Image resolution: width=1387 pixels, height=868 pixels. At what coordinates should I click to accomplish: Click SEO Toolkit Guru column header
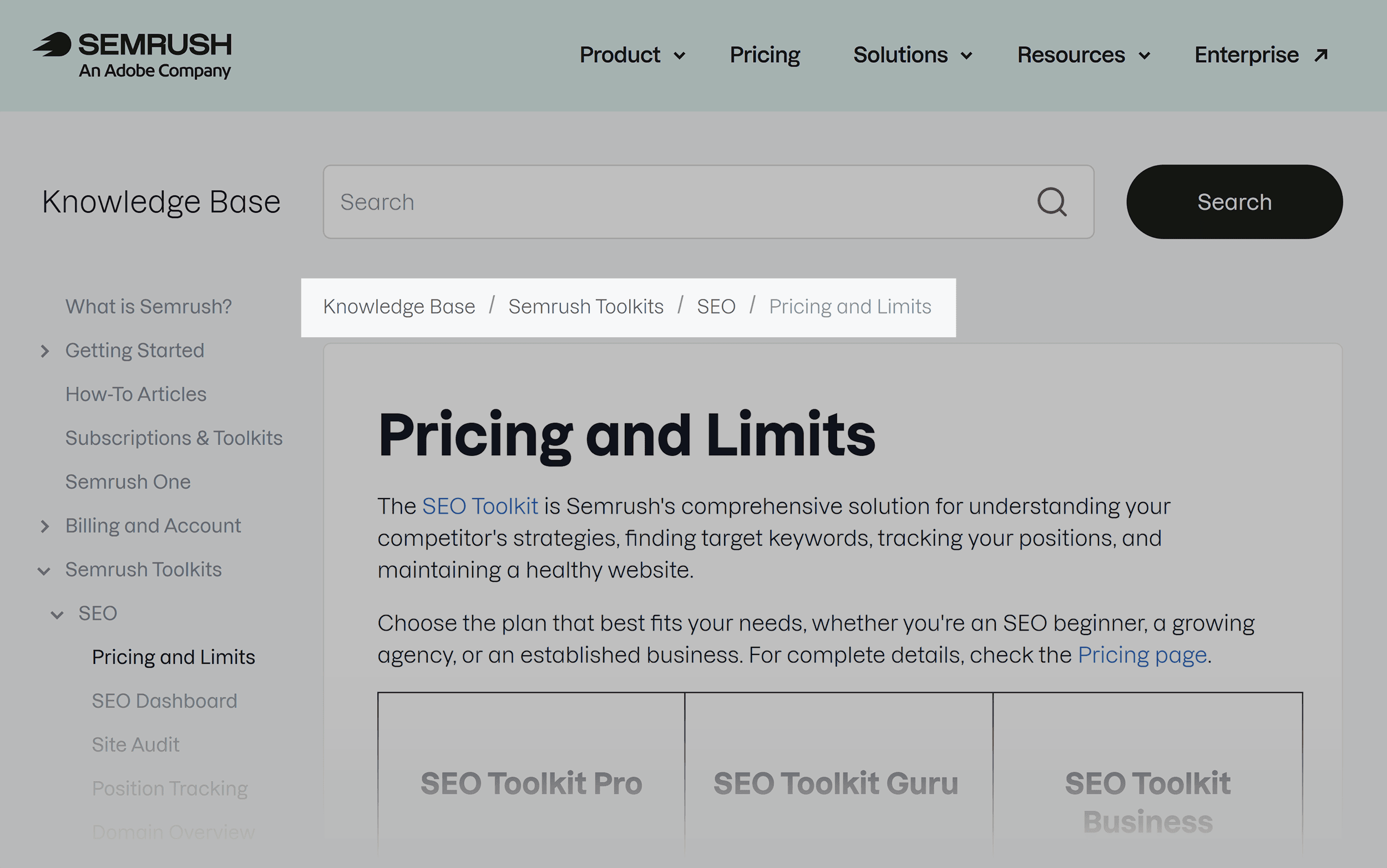836,784
